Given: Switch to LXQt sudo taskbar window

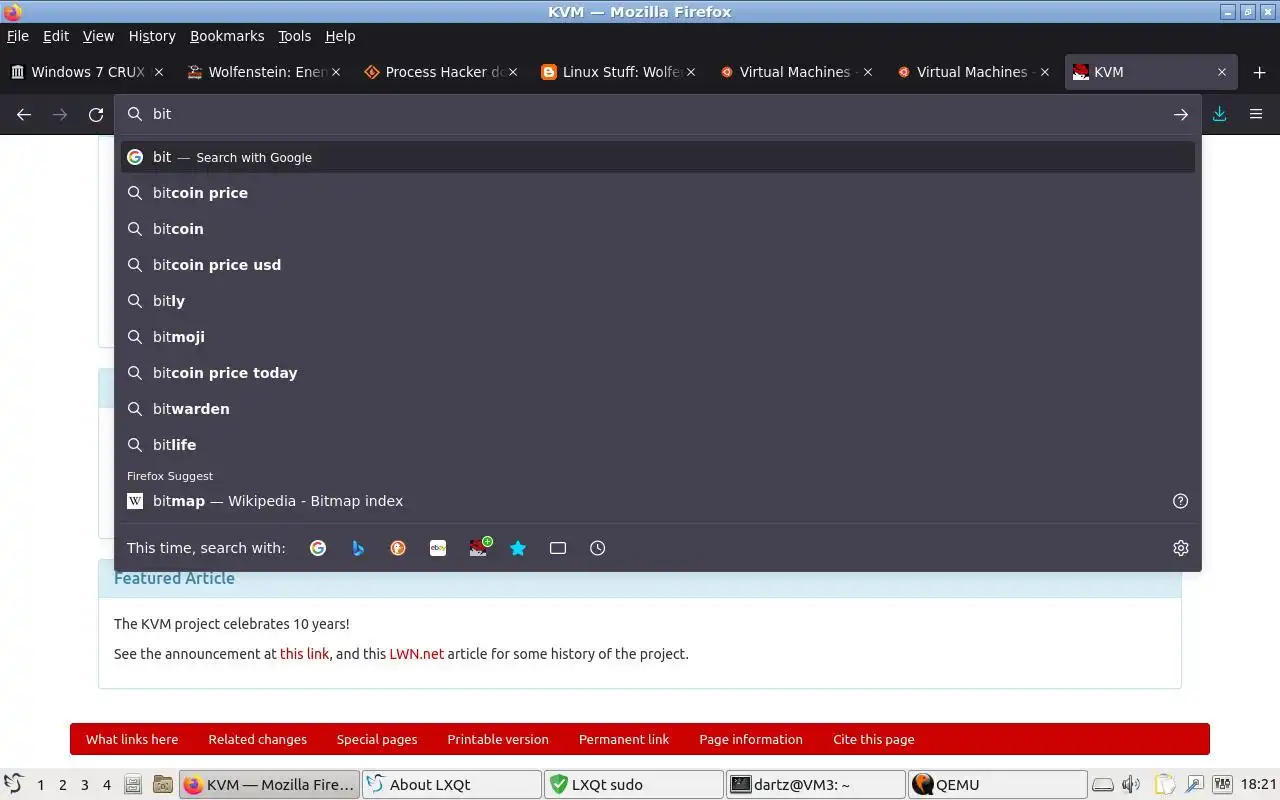Looking at the screenshot, I should (x=633, y=785).
